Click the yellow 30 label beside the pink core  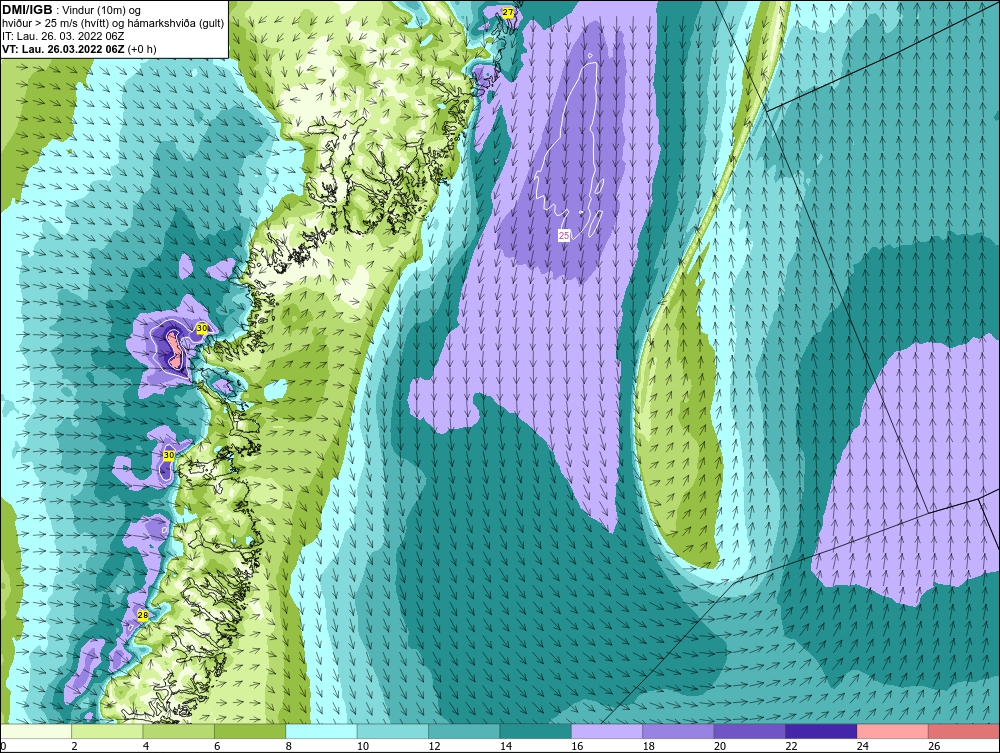pyautogui.click(x=202, y=328)
